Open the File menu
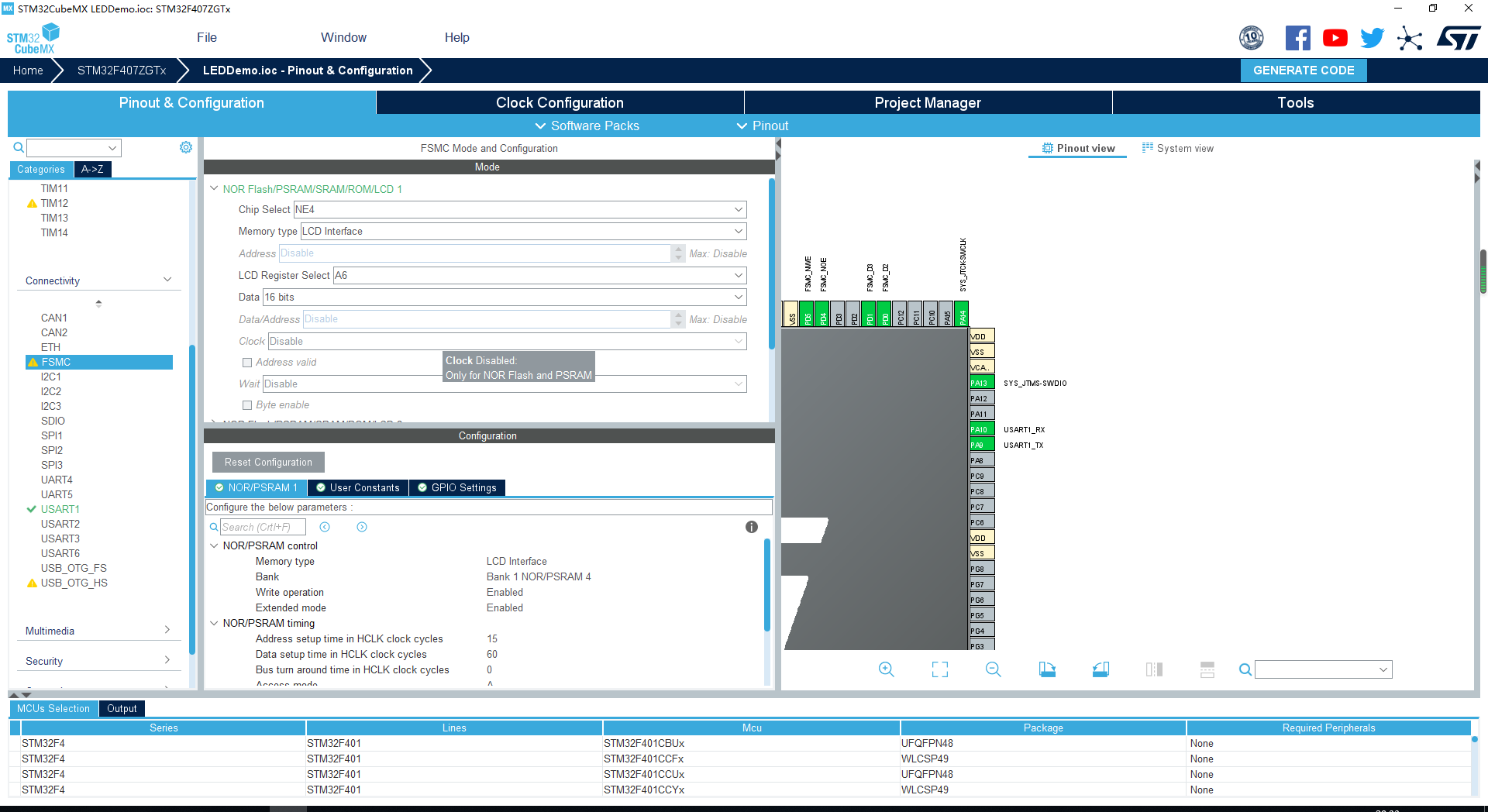The image size is (1488, 812). coord(207,37)
